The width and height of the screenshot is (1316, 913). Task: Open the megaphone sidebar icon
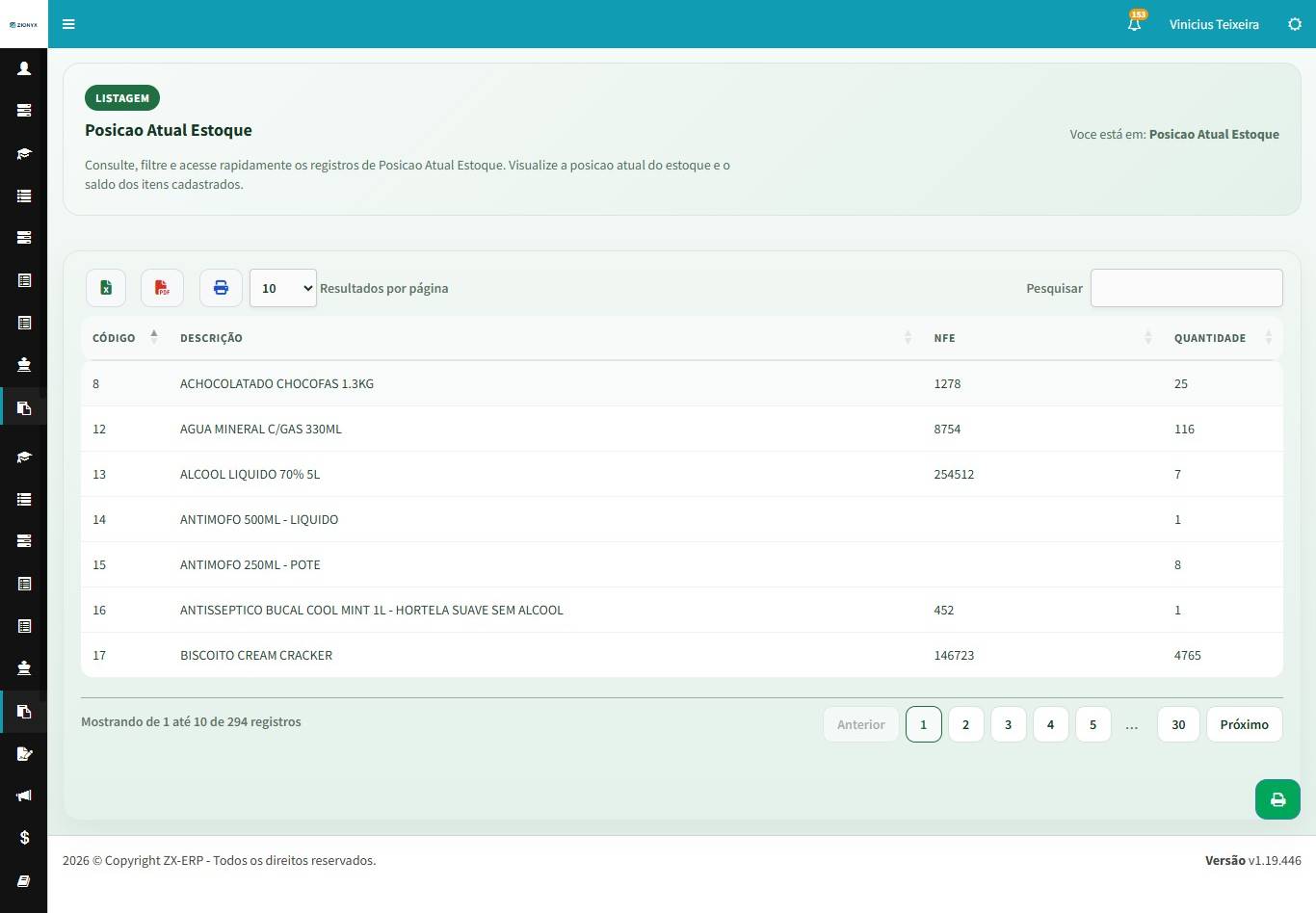click(x=24, y=796)
